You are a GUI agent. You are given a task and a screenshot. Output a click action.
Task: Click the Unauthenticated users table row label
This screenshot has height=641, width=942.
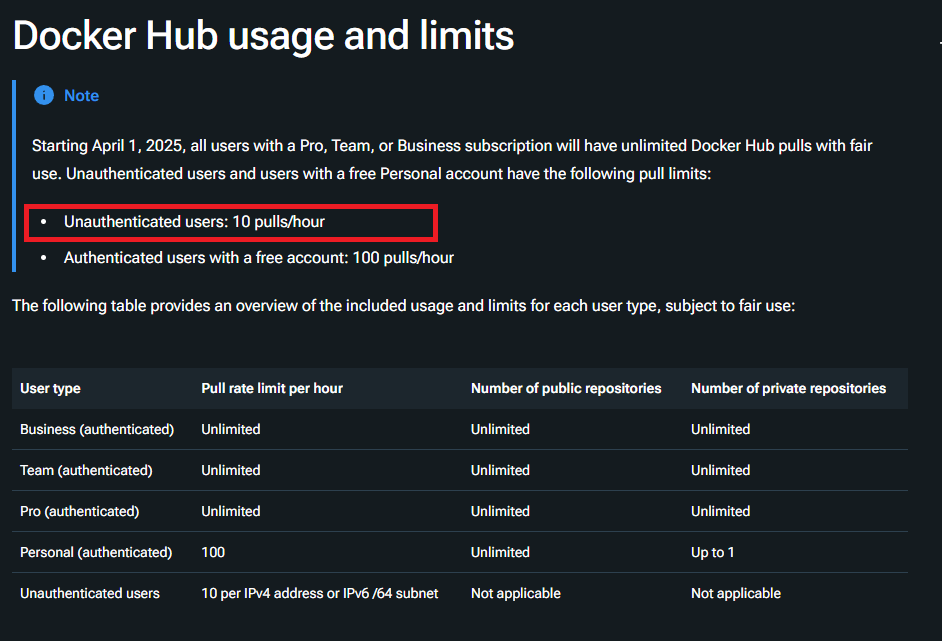90,593
